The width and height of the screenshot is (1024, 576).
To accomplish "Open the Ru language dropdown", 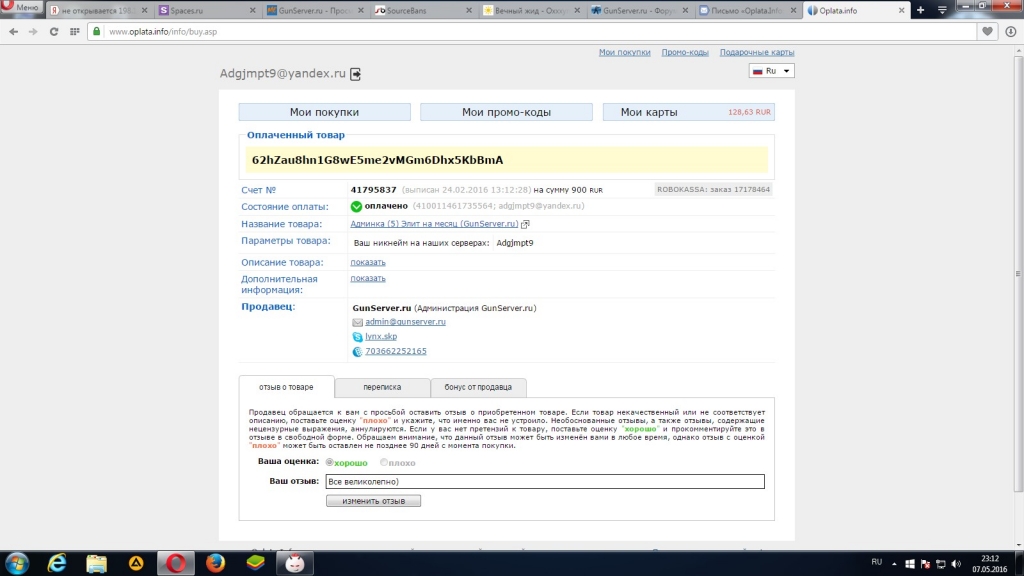I will (771, 71).
